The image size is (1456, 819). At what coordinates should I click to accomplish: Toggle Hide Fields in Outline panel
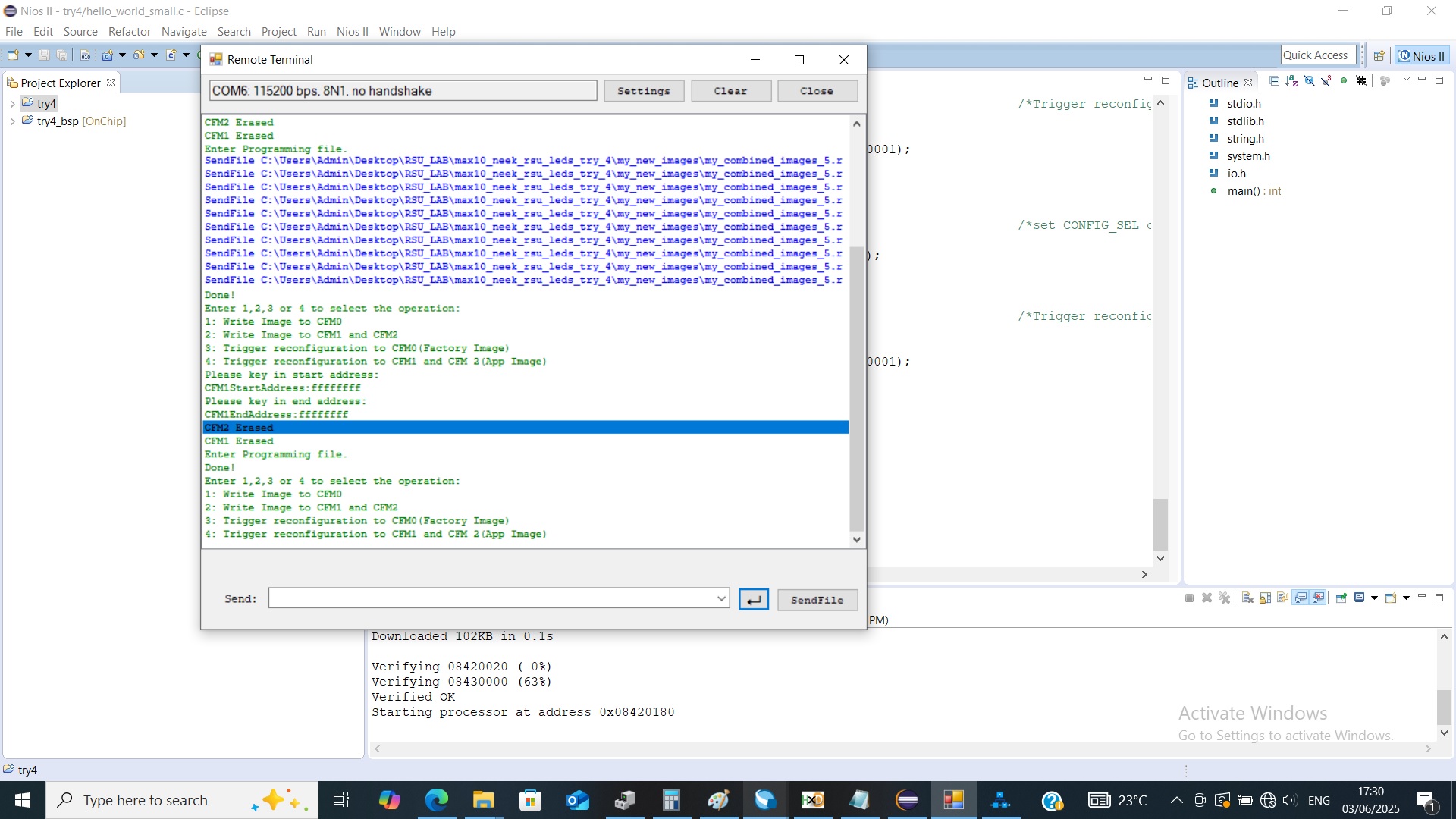coord(1309,81)
